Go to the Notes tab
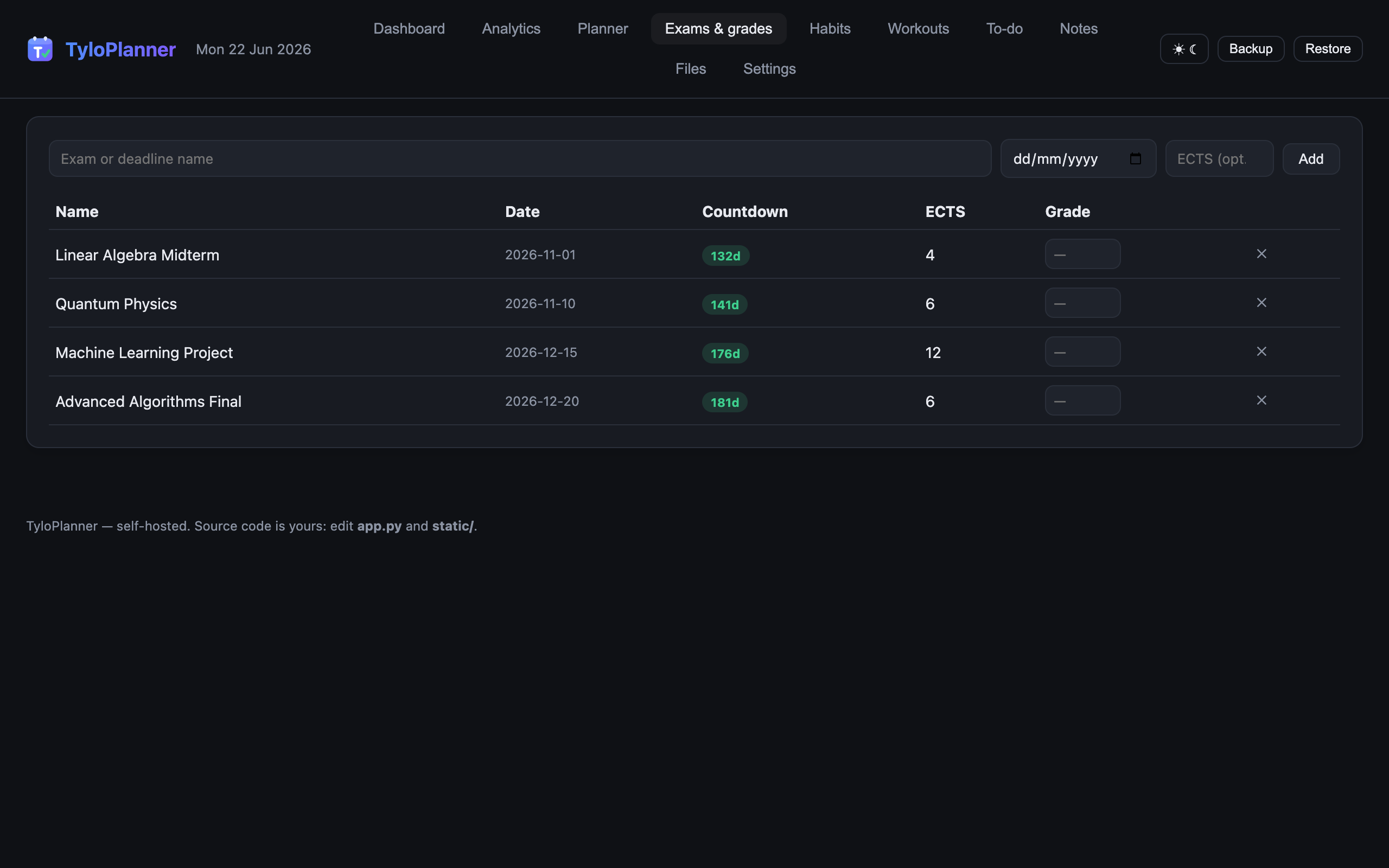The width and height of the screenshot is (1389, 868). tap(1079, 29)
